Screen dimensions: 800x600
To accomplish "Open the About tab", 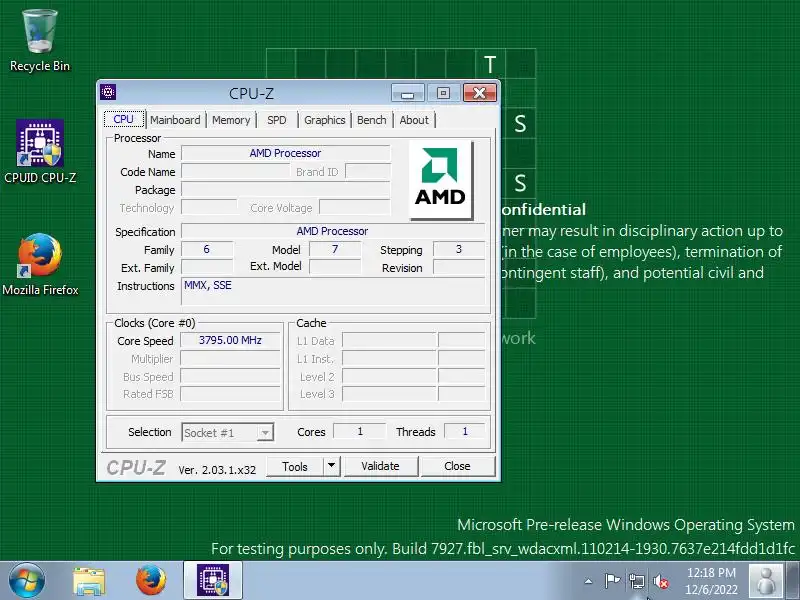I will [414, 120].
